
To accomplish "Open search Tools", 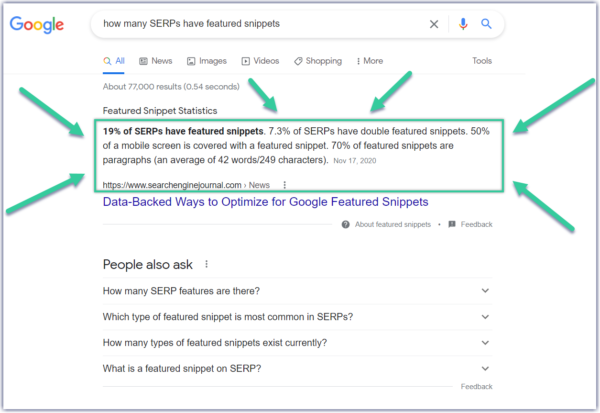I will coord(482,61).
